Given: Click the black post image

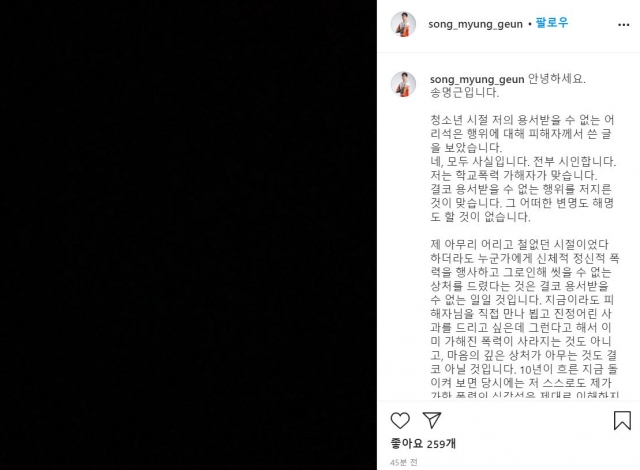Looking at the screenshot, I should (x=188, y=235).
